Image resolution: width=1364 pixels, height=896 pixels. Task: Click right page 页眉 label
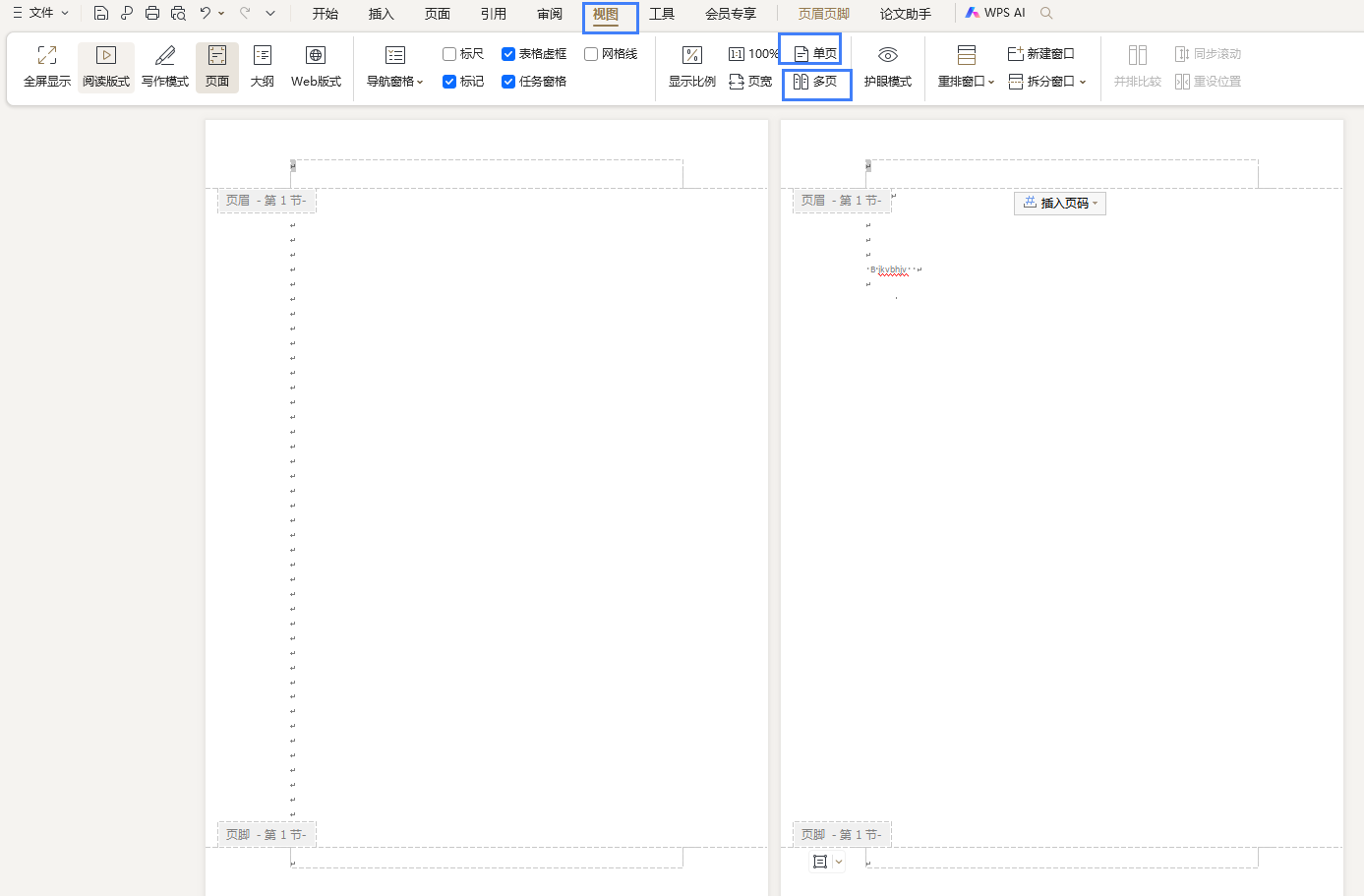click(x=842, y=201)
